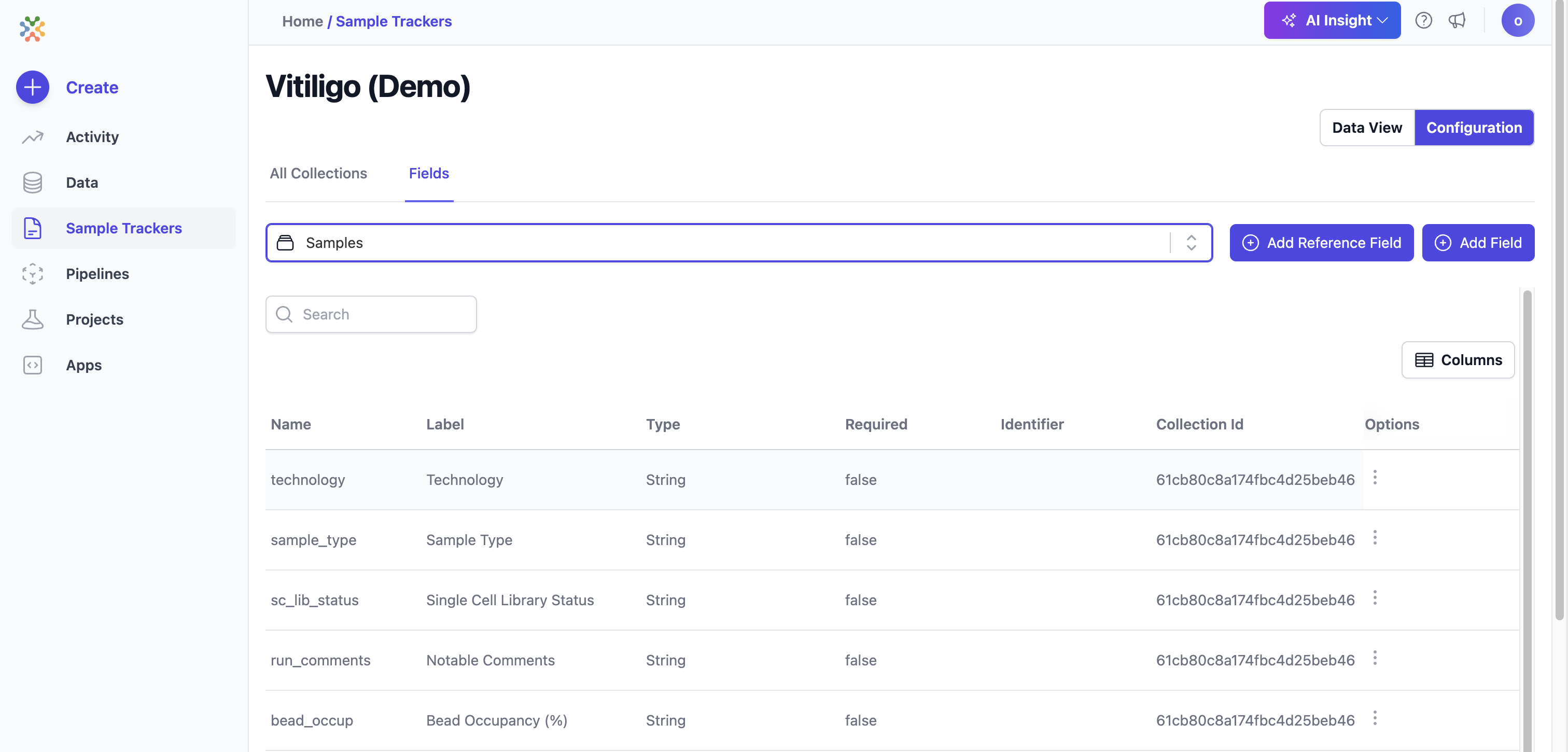1568x752 pixels.
Task: Open the Columns chooser button
Action: (x=1458, y=360)
